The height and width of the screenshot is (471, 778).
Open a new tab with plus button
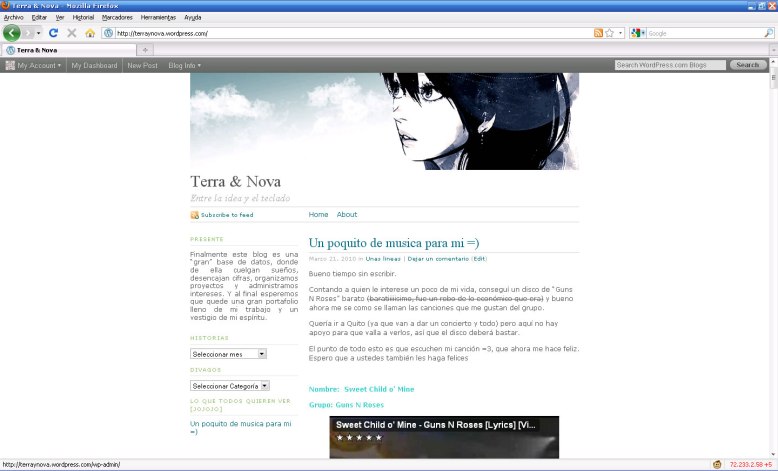pyautogui.click(x=145, y=50)
